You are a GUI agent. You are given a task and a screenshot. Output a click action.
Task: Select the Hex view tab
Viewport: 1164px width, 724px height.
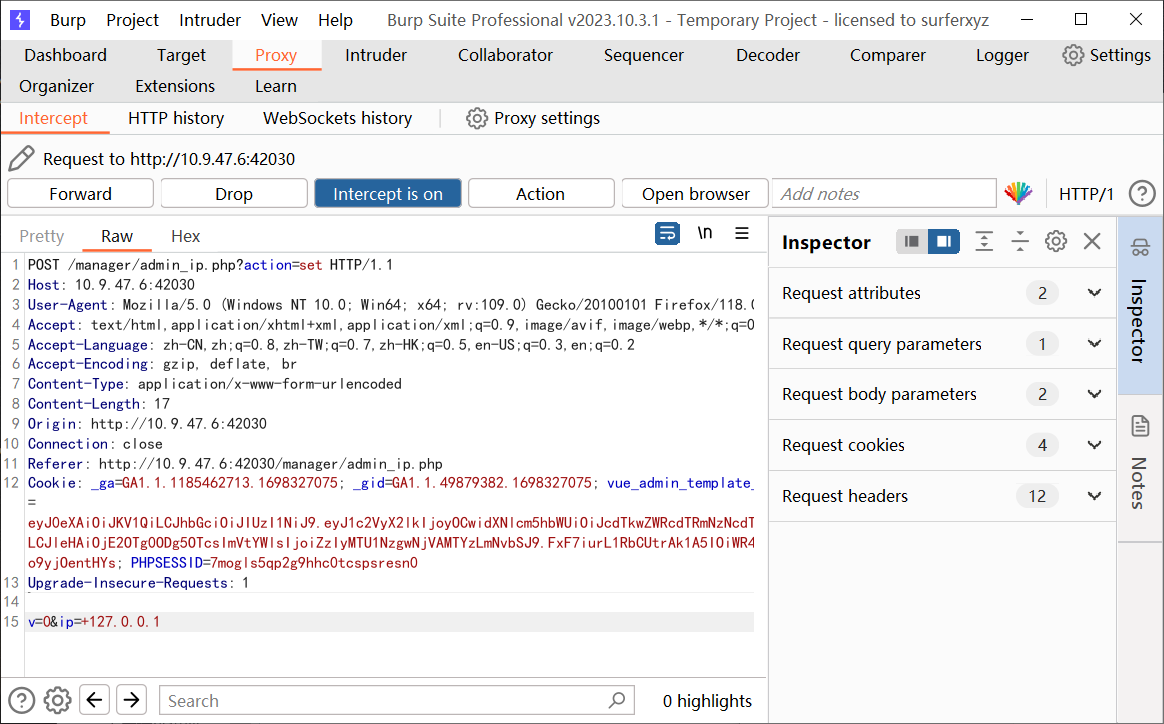click(186, 236)
